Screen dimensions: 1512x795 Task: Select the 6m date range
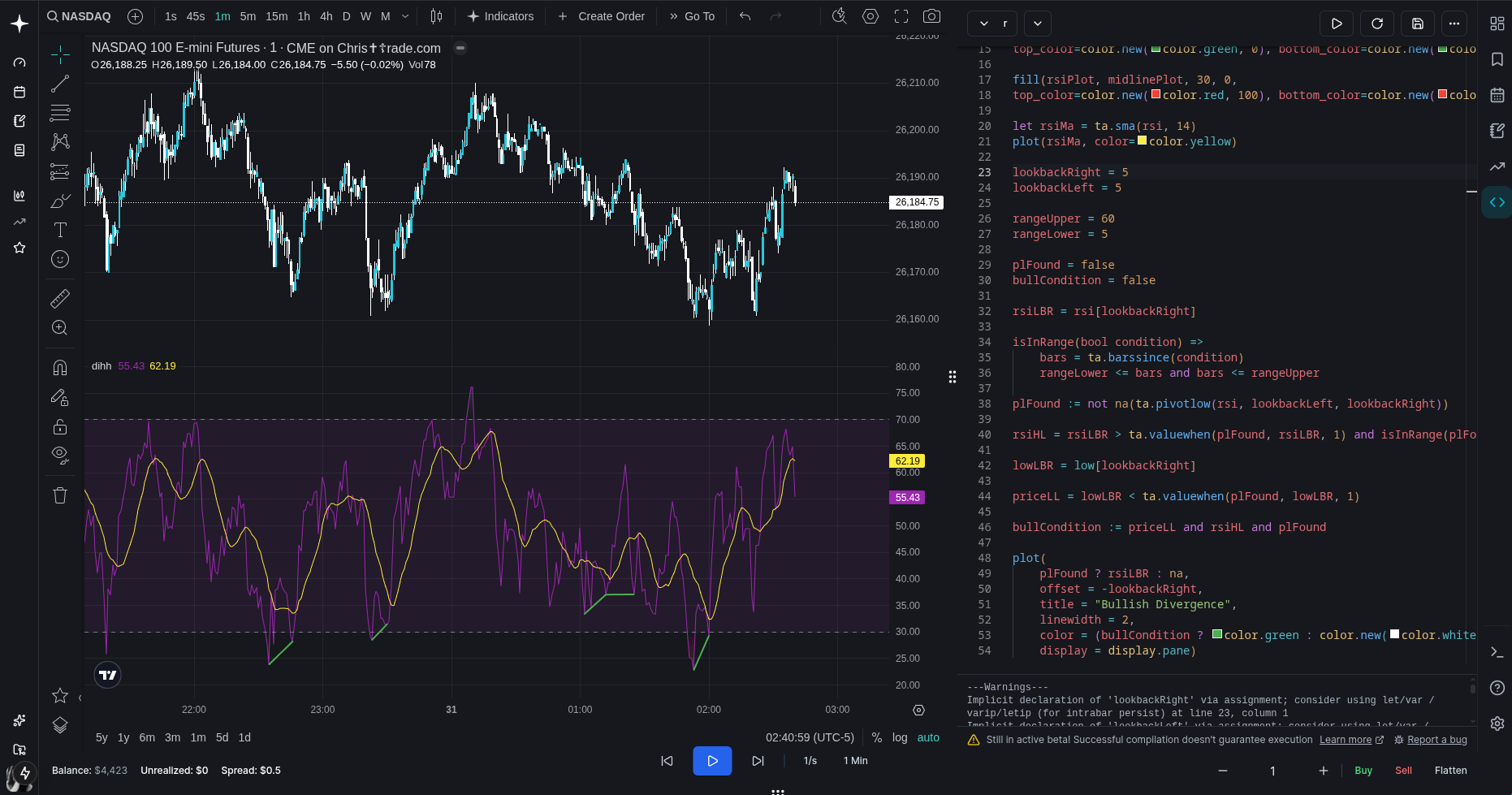click(x=147, y=737)
